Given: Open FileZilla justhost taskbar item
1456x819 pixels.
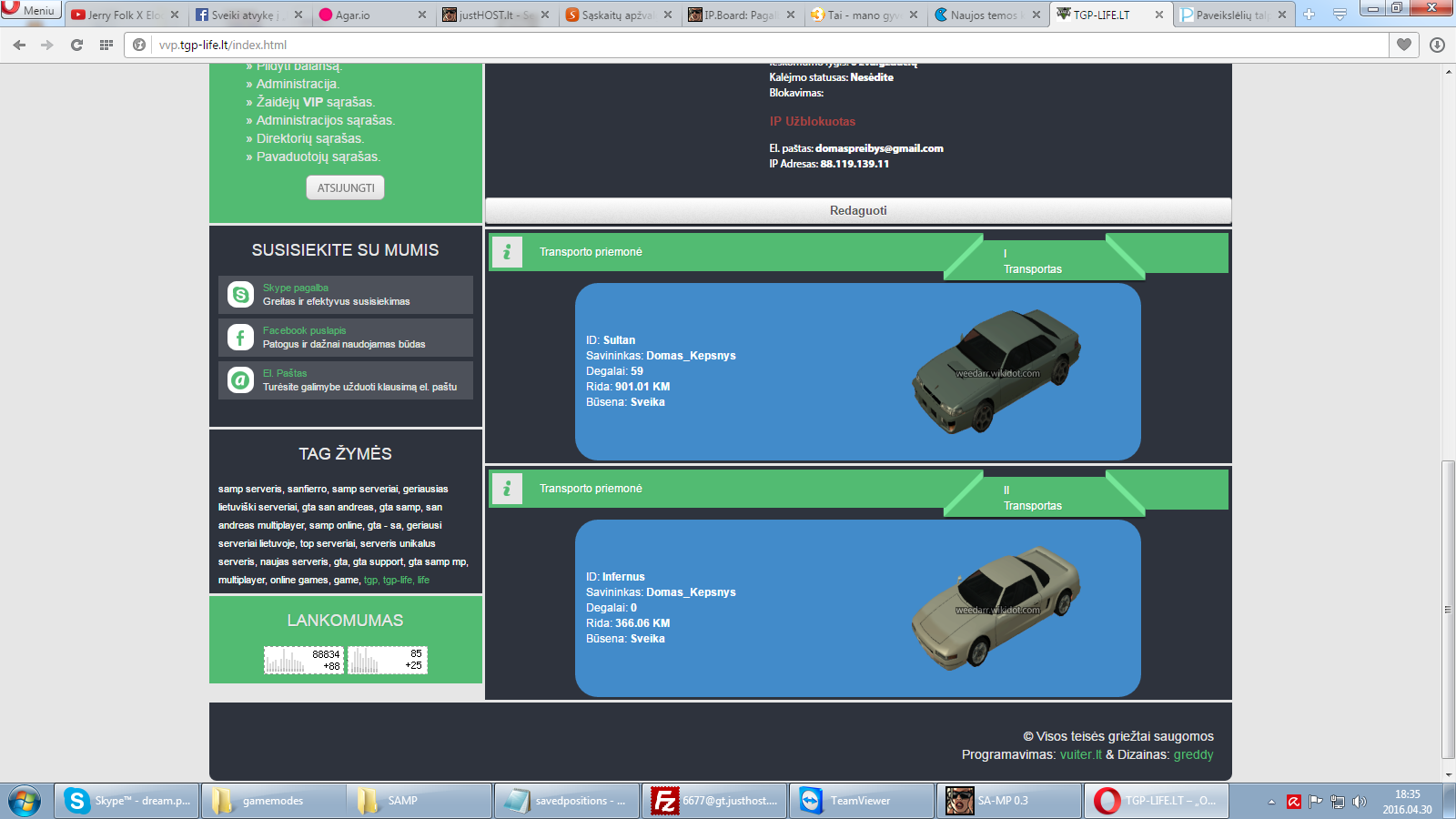Looking at the screenshot, I should point(714,801).
